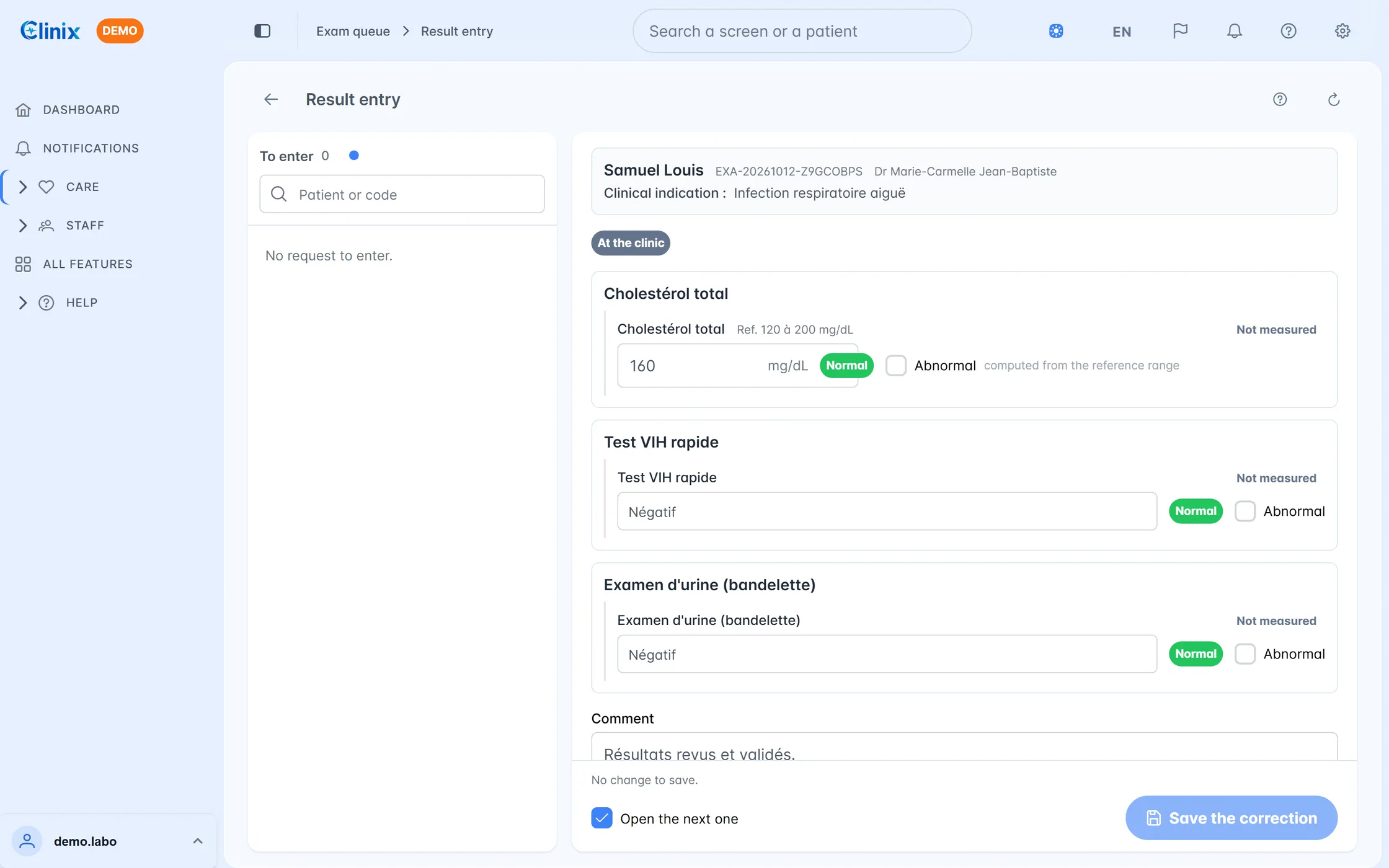Image resolution: width=1389 pixels, height=868 pixels.
Task: Click the Care heart icon
Action: pos(47,187)
